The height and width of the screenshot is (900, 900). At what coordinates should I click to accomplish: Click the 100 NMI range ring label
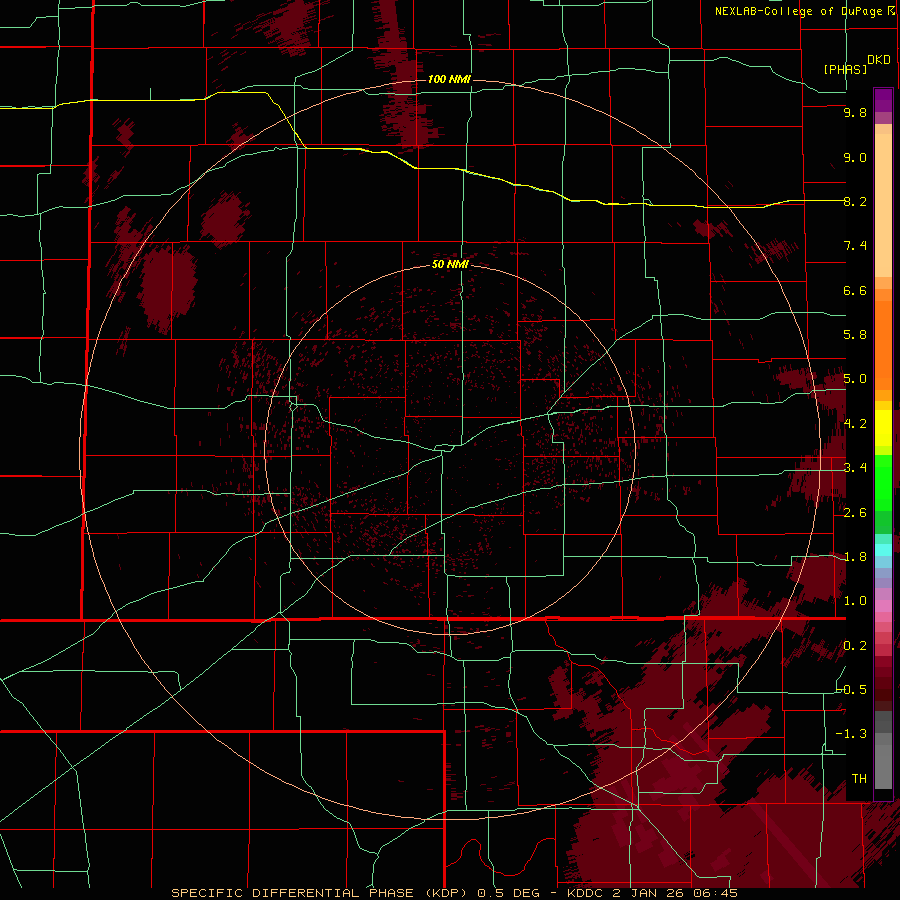[449, 79]
